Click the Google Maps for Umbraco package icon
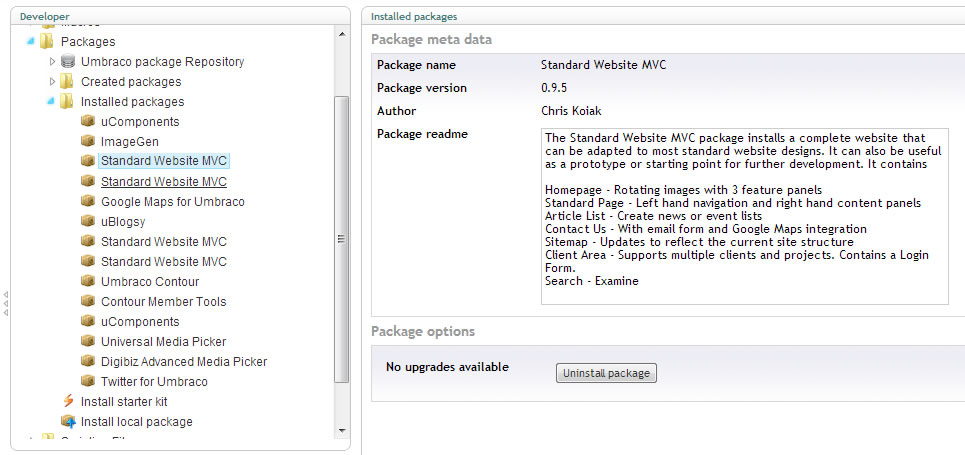The height and width of the screenshot is (455, 965). (88, 202)
